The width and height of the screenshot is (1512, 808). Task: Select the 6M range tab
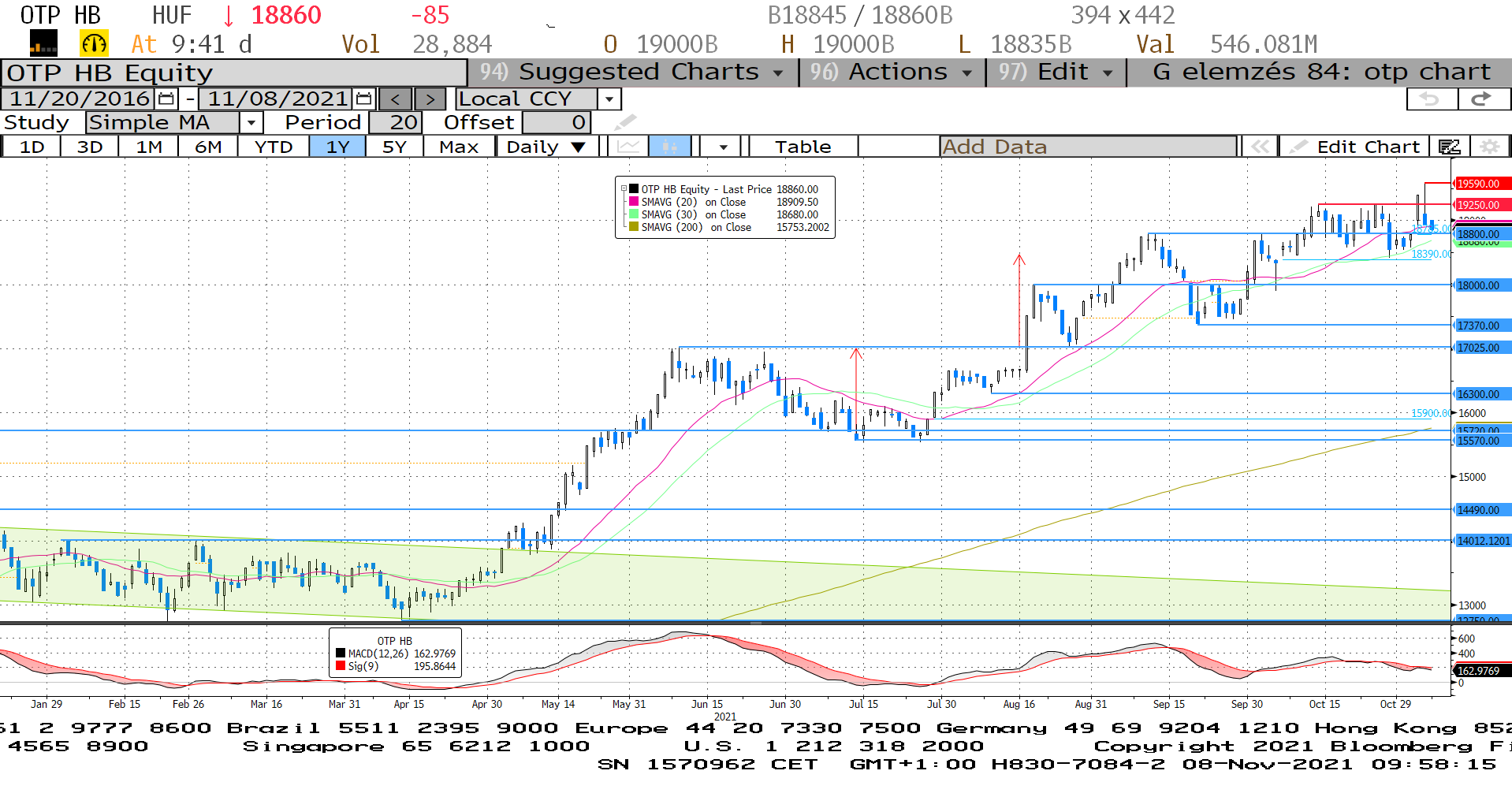pos(208,147)
